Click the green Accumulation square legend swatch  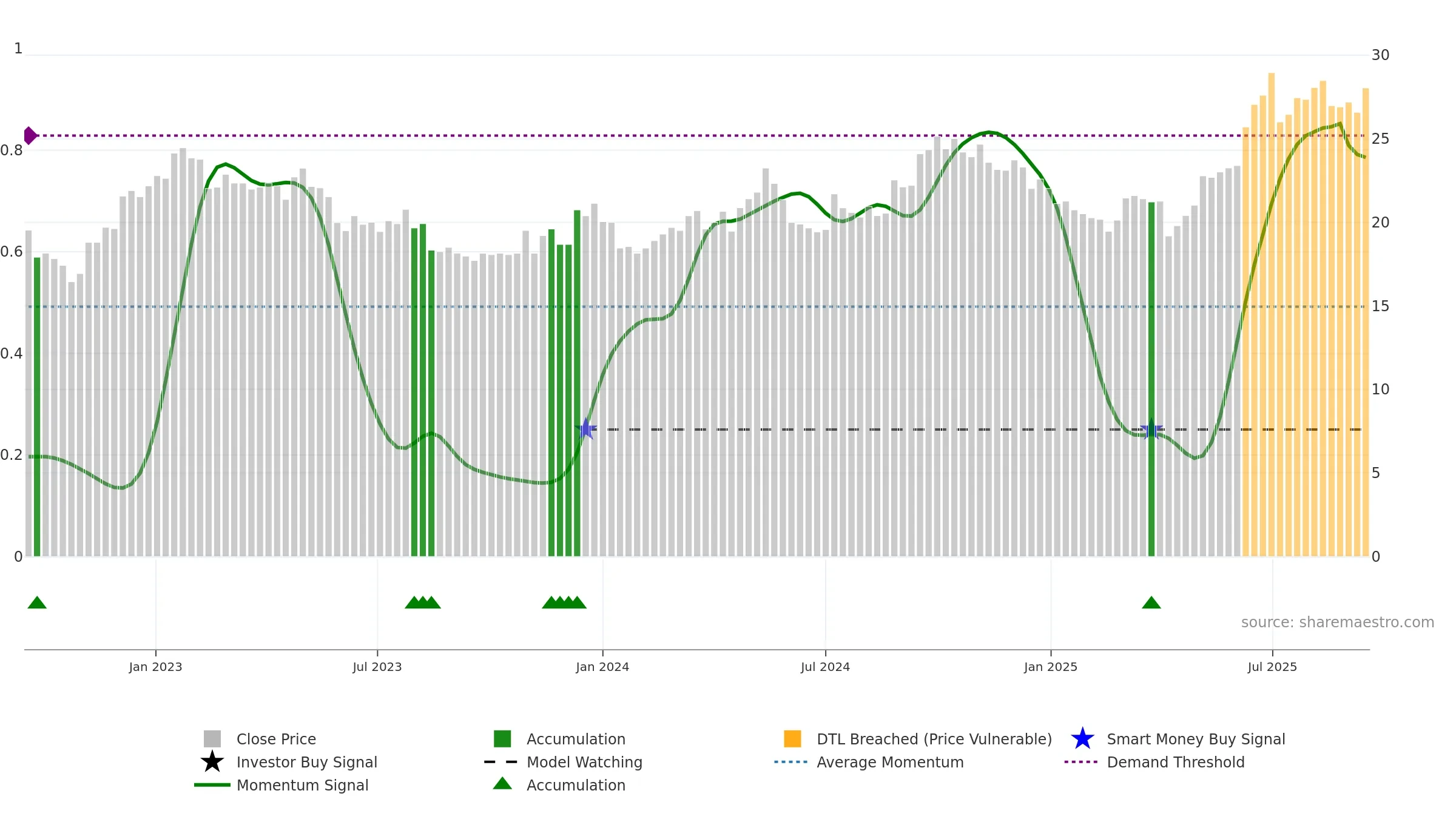click(502, 739)
